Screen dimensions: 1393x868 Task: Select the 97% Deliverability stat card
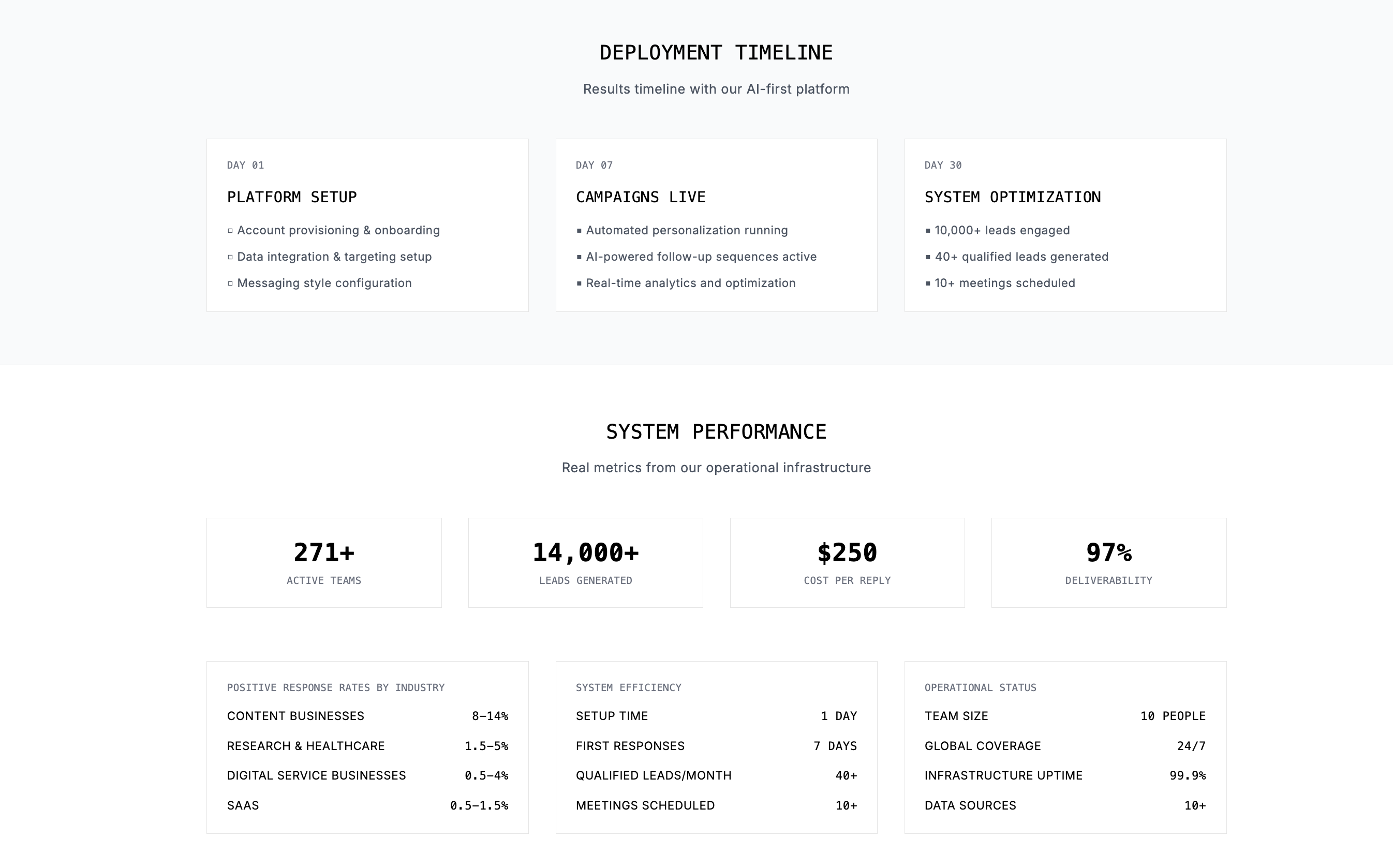pyautogui.click(x=1108, y=563)
